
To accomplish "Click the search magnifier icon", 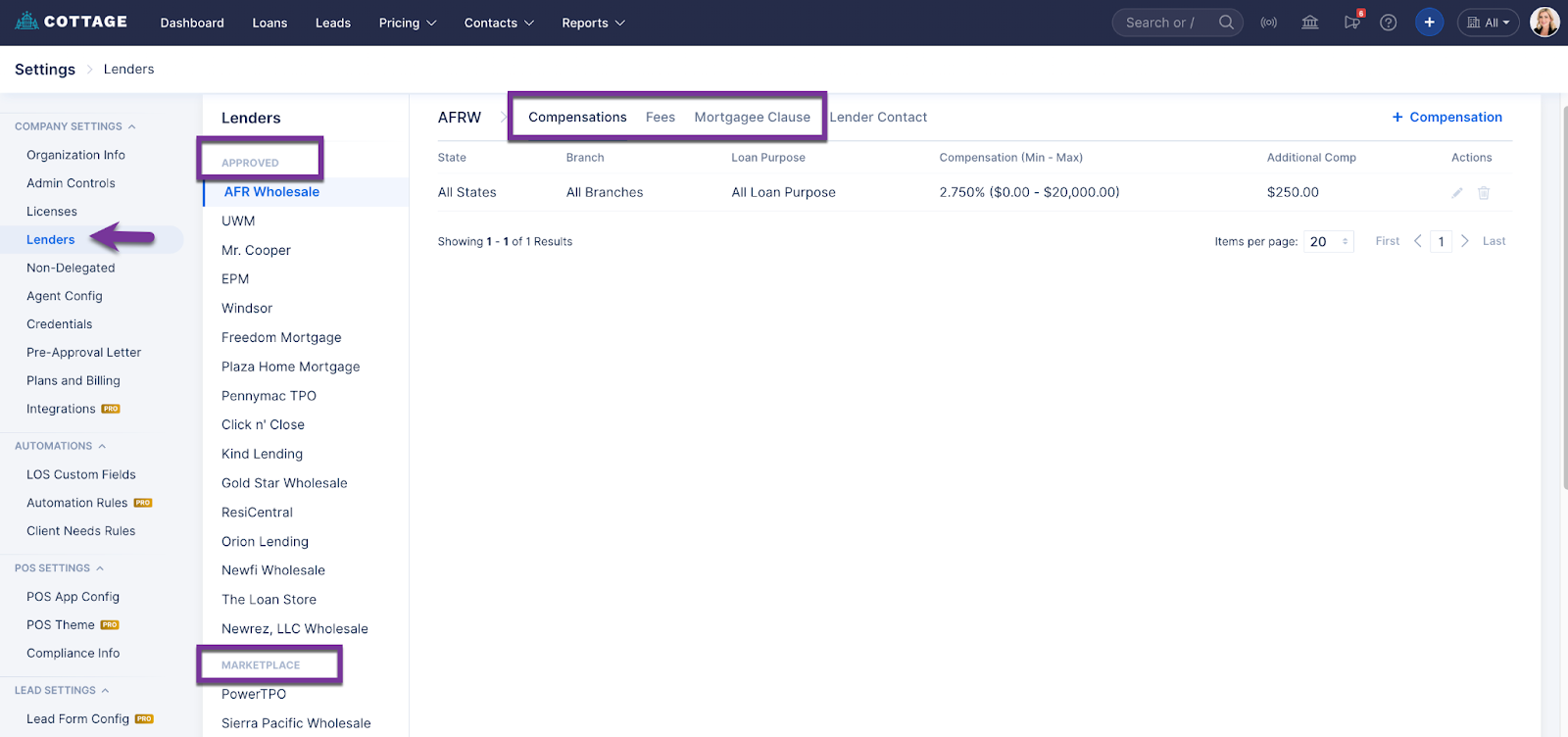I will [1226, 23].
